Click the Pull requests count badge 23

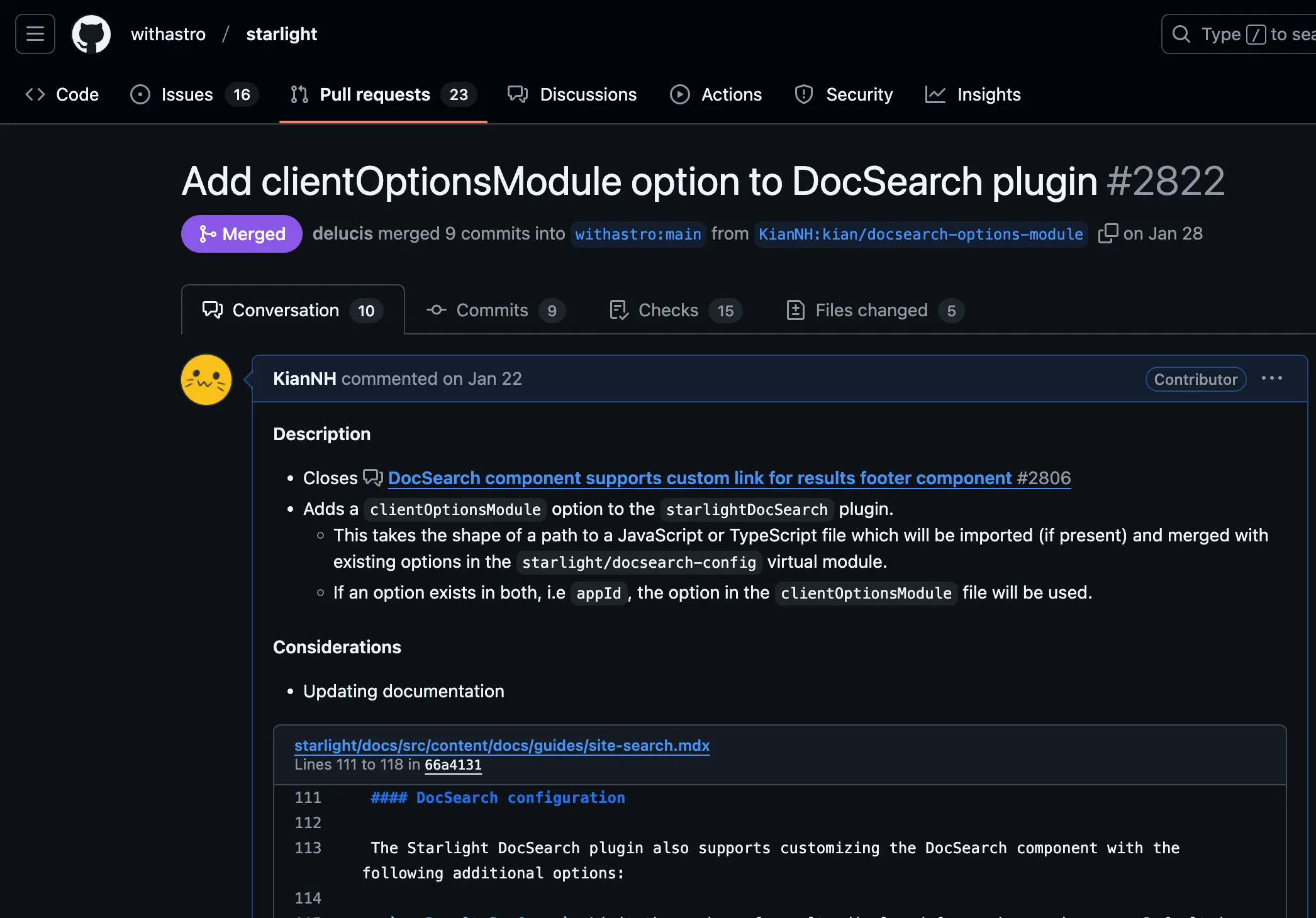459,94
